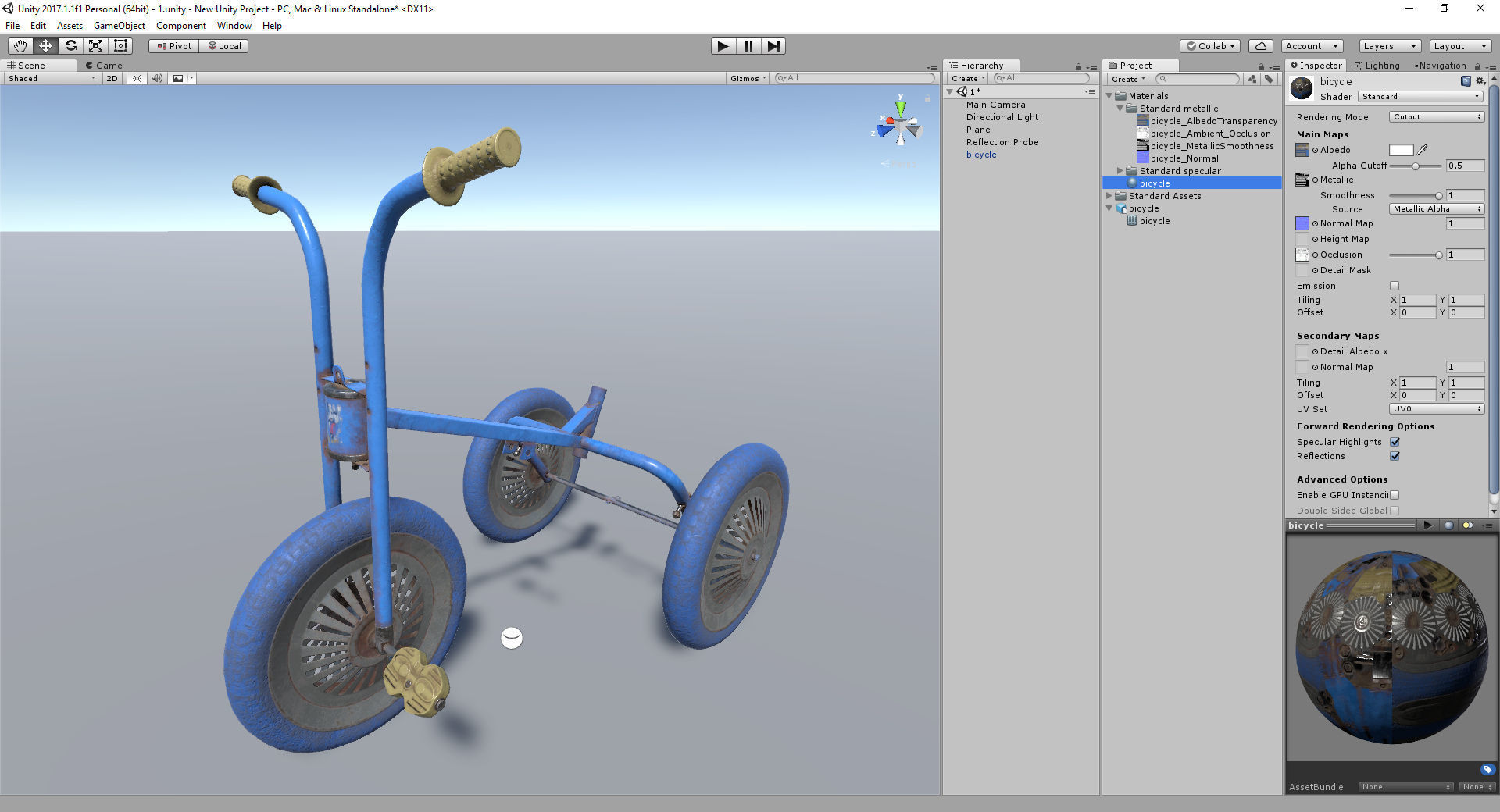Open the Rendering Mode dropdown set to Cutout
The image size is (1500, 812).
(x=1437, y=117)
